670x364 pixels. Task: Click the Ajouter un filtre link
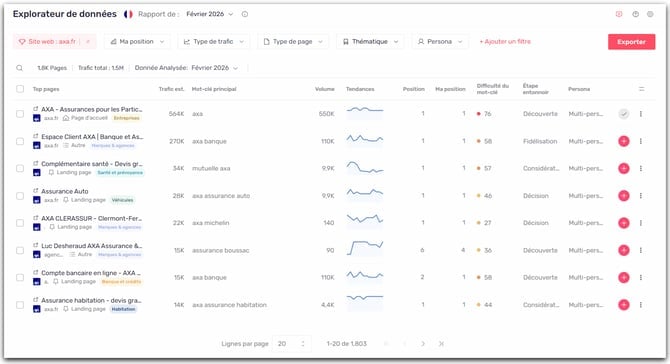click(x=505, y=41)
